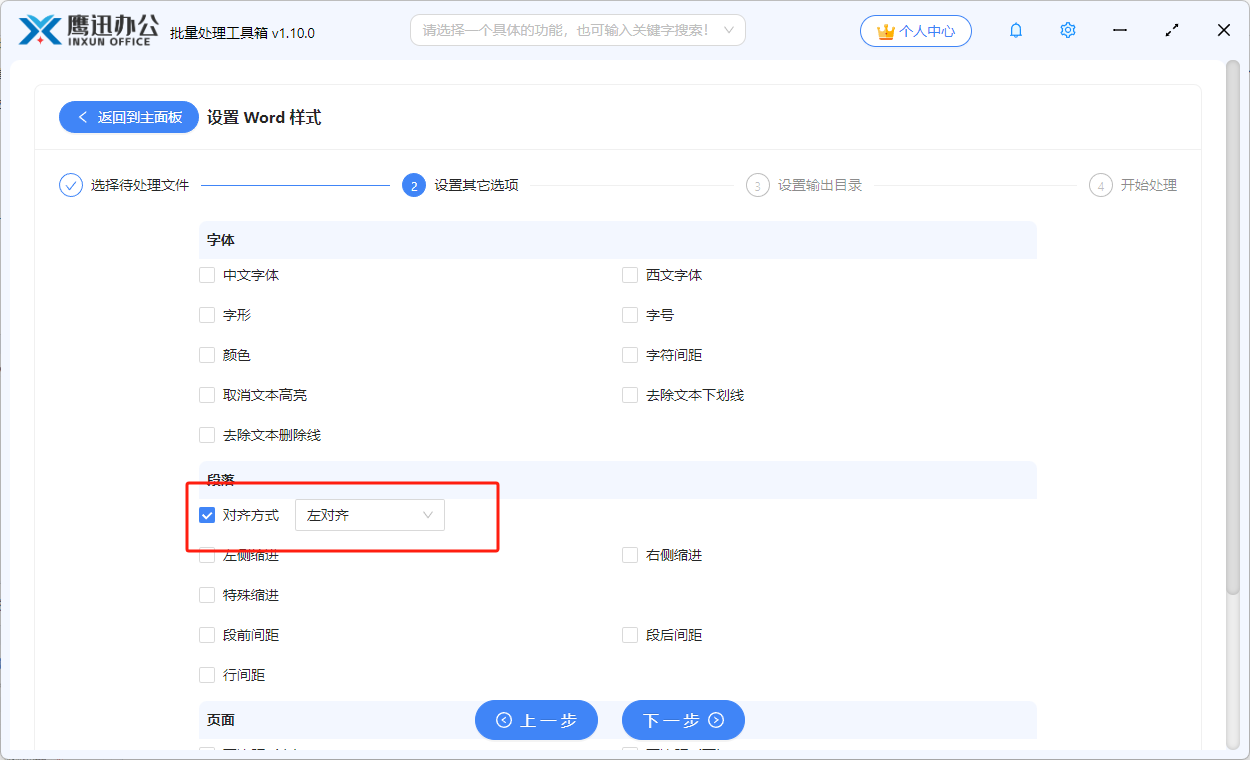Uncheck the 对齐方式 checkbox

point(207,515)
